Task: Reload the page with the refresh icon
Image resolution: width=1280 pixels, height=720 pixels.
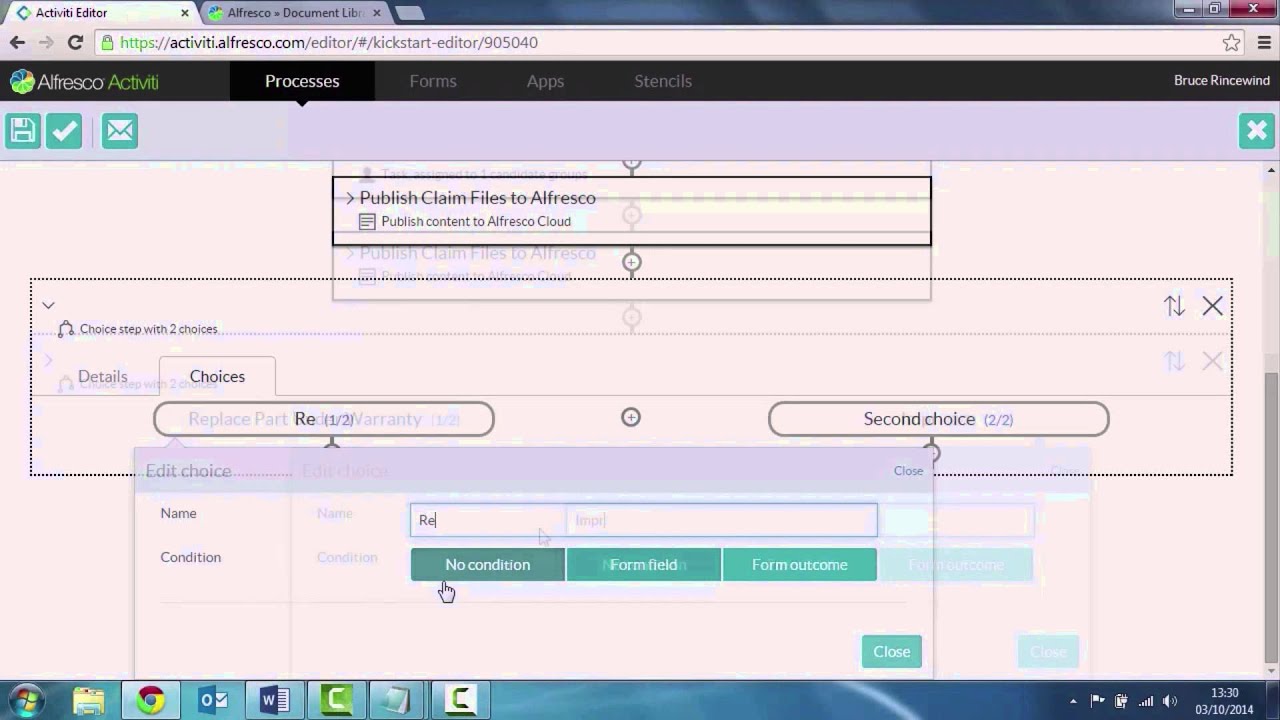Action: pyautogui.click(x=75, y=43)
